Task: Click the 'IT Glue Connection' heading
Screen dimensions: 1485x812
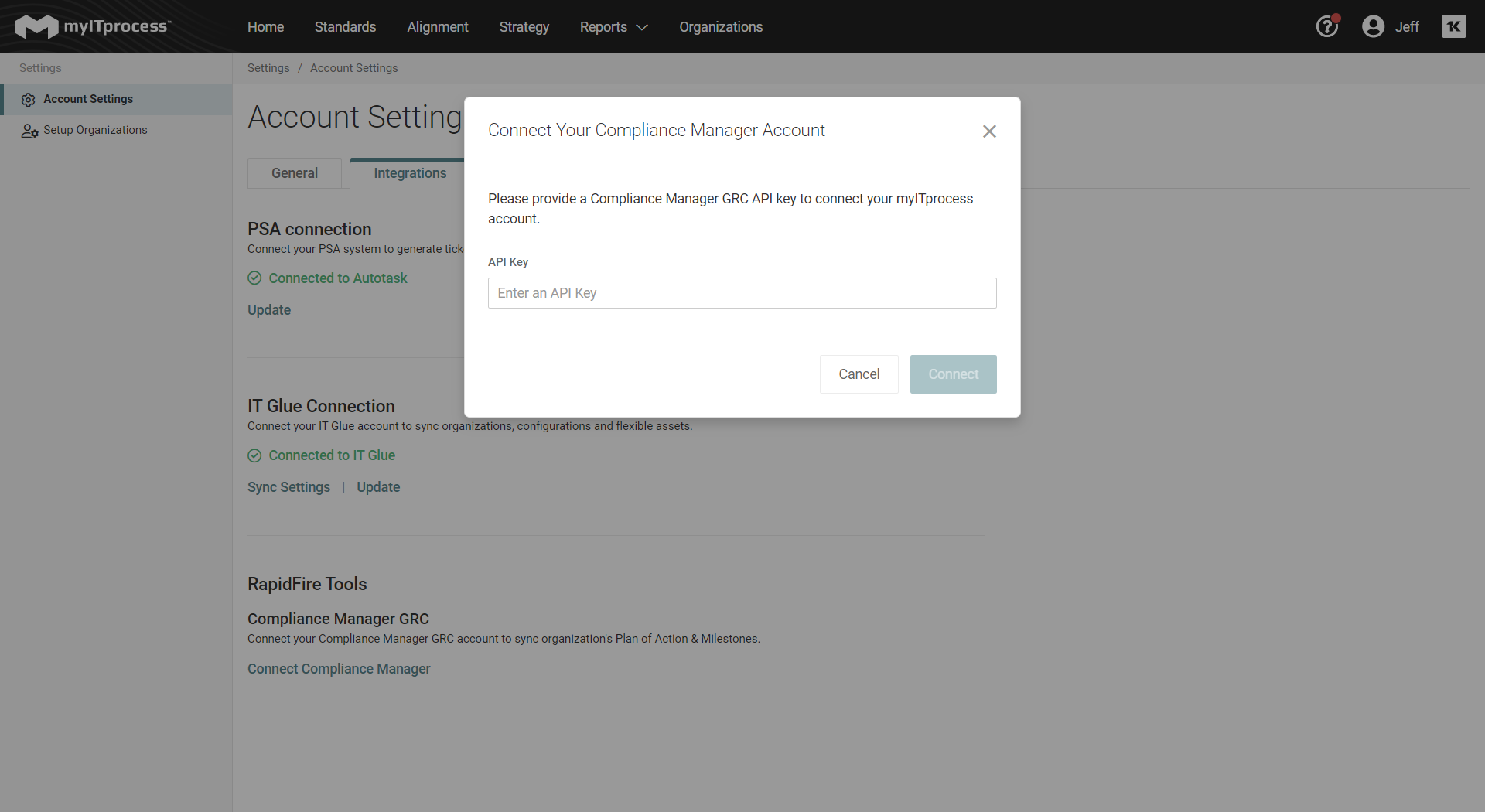Action: click(x=321, y=406)
